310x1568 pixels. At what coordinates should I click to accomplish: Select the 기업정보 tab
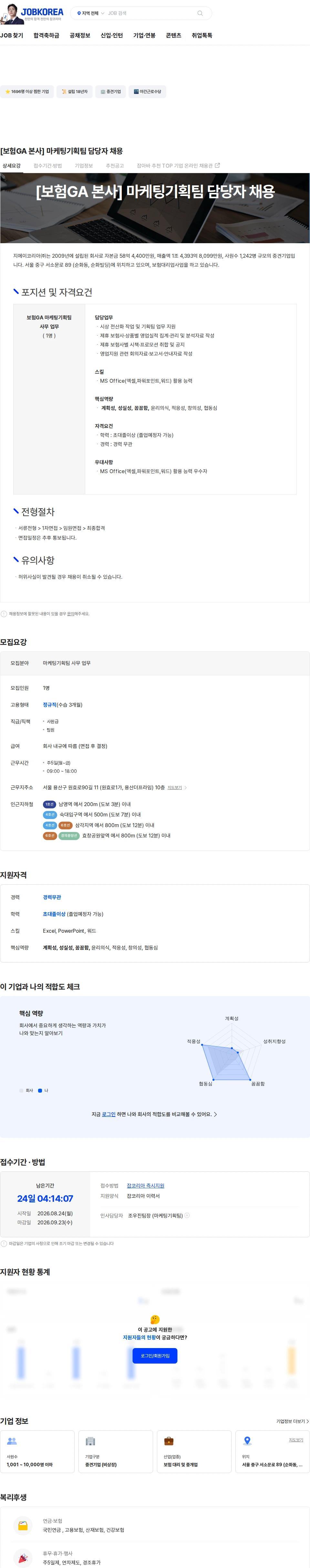click(x=83, y=166)
